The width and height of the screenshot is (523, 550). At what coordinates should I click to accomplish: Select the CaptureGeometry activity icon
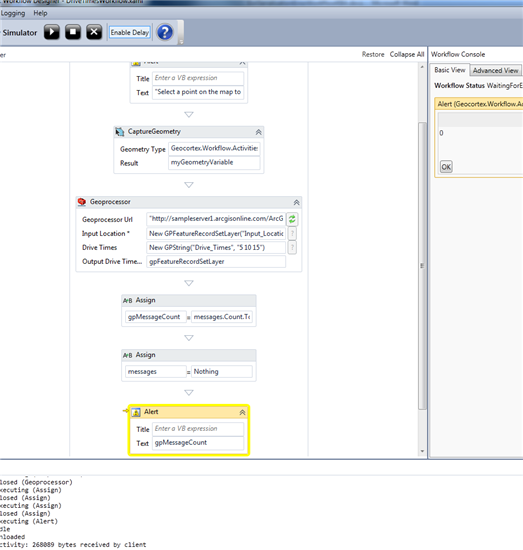(120, 132)
